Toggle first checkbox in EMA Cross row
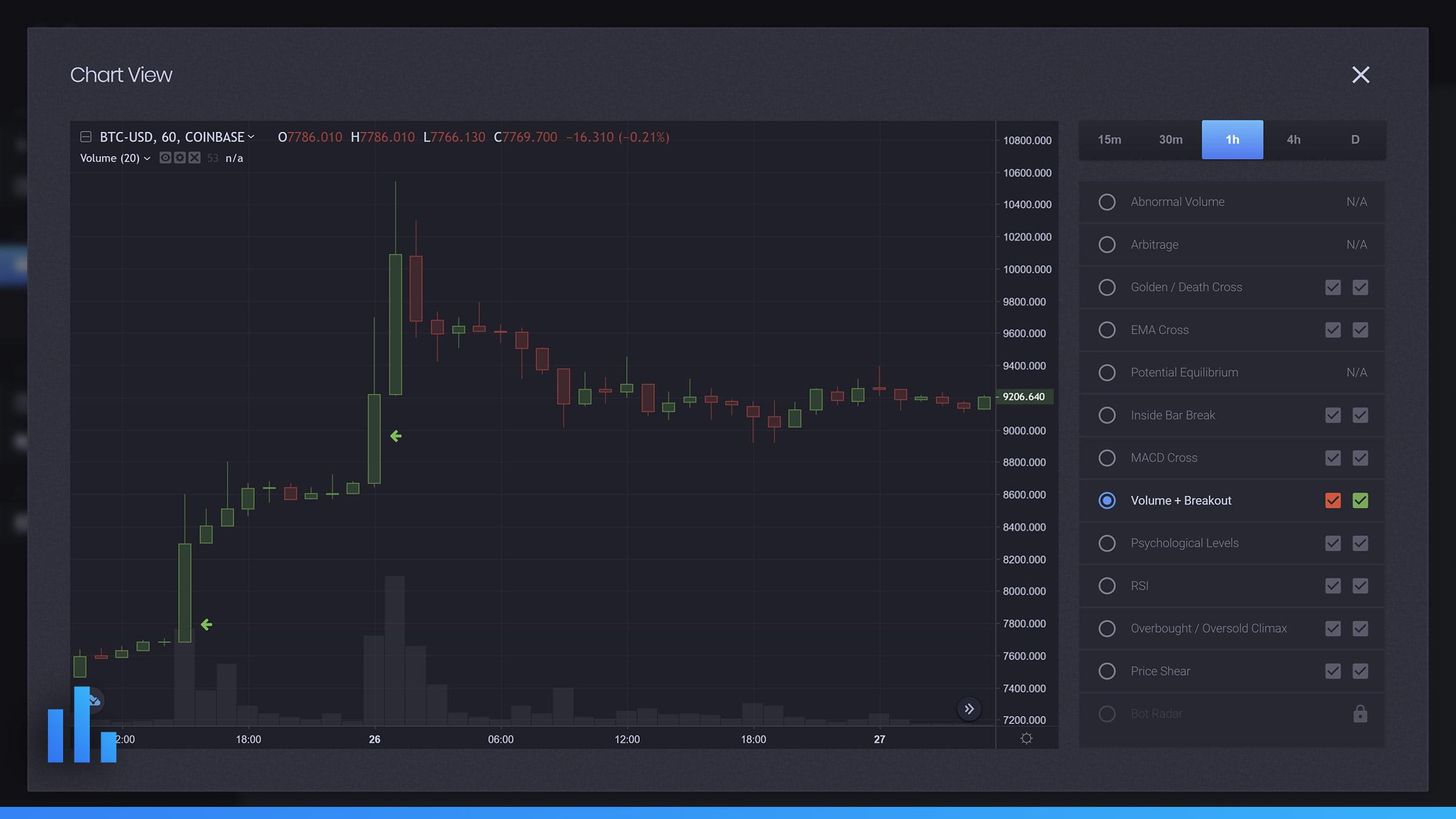Image resolution: width=1456 pixels, height=819 pixels. [x=1333, y=330]
